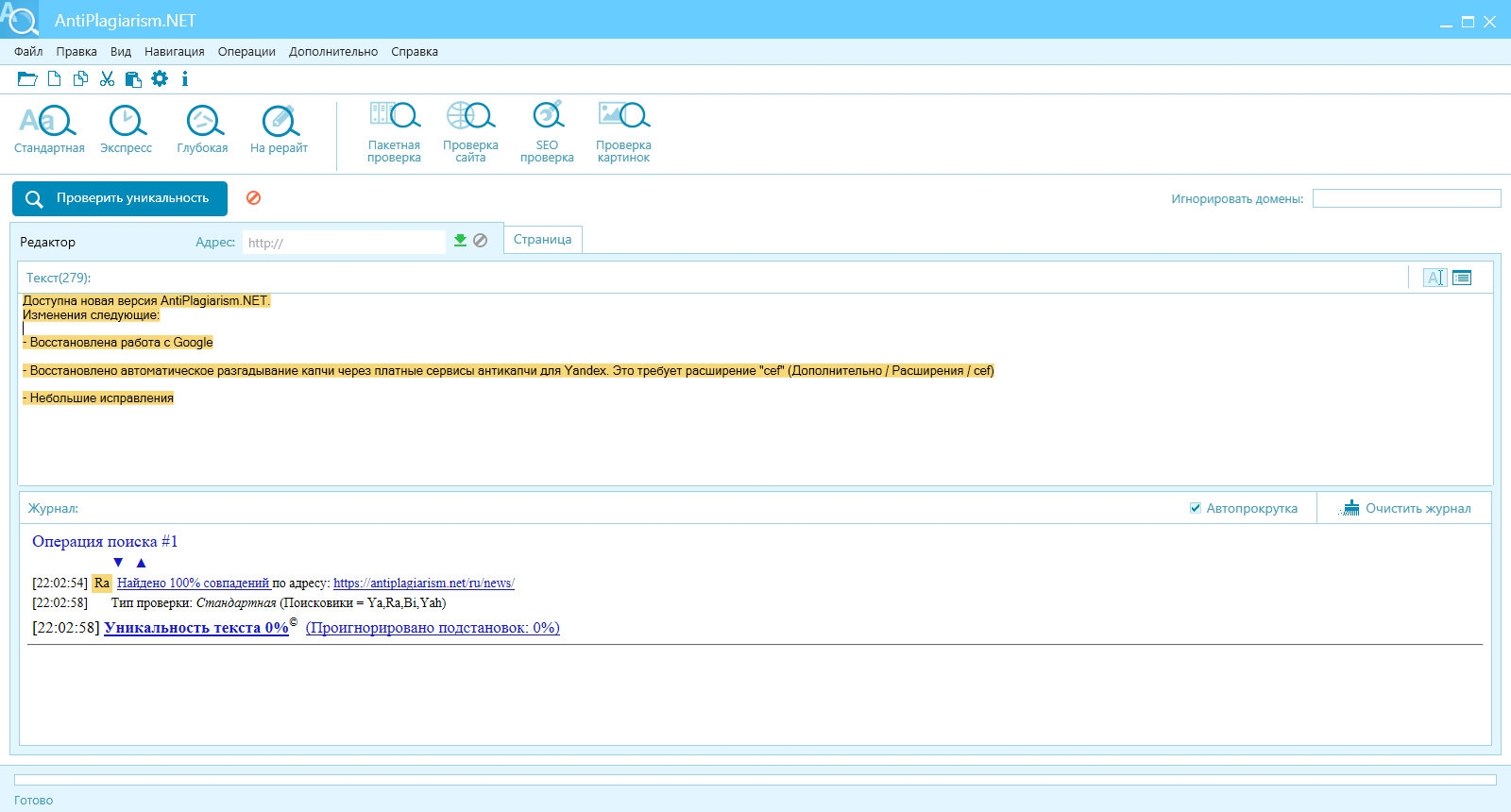Click the AntiPlagiarism.NET logo icon
1511x812 pixels.
[20, 19]
